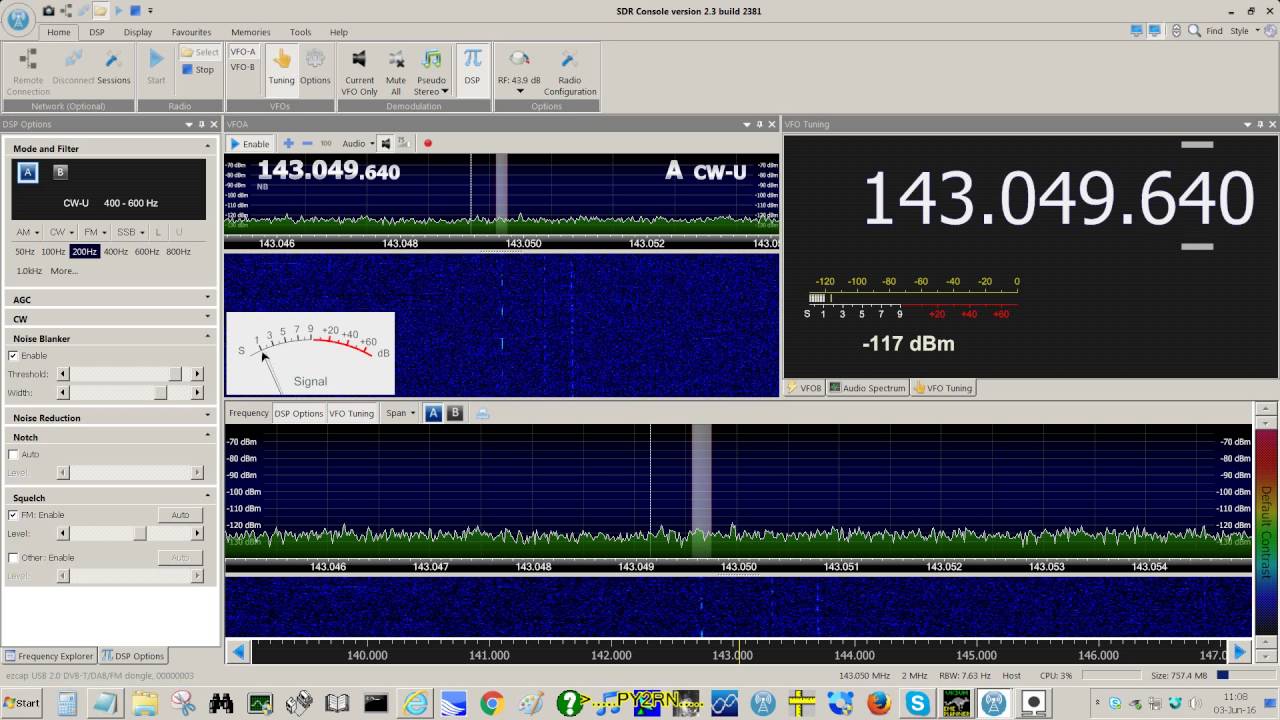
Task: Expand the Noise Reduction section
Action: tap(110, 417)
